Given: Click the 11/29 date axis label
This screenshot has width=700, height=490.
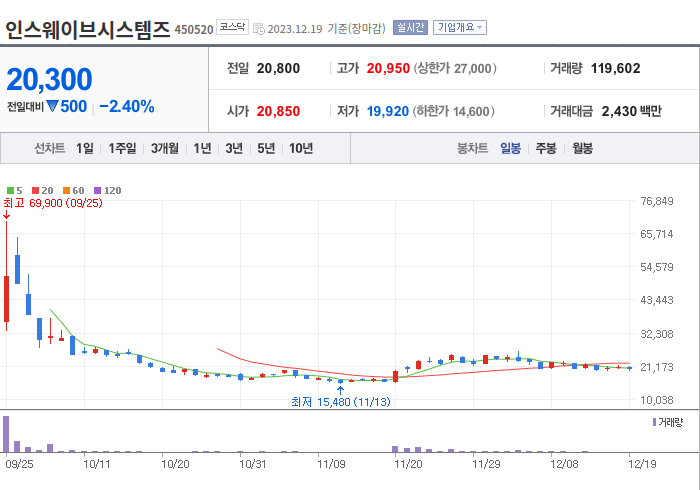Looking at the screenshot, I should 486,464.
